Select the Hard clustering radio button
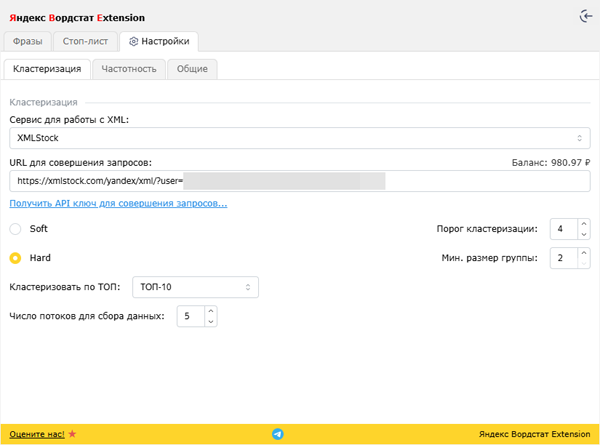Viewport: 600px width, 445px height. pos(15,258)
